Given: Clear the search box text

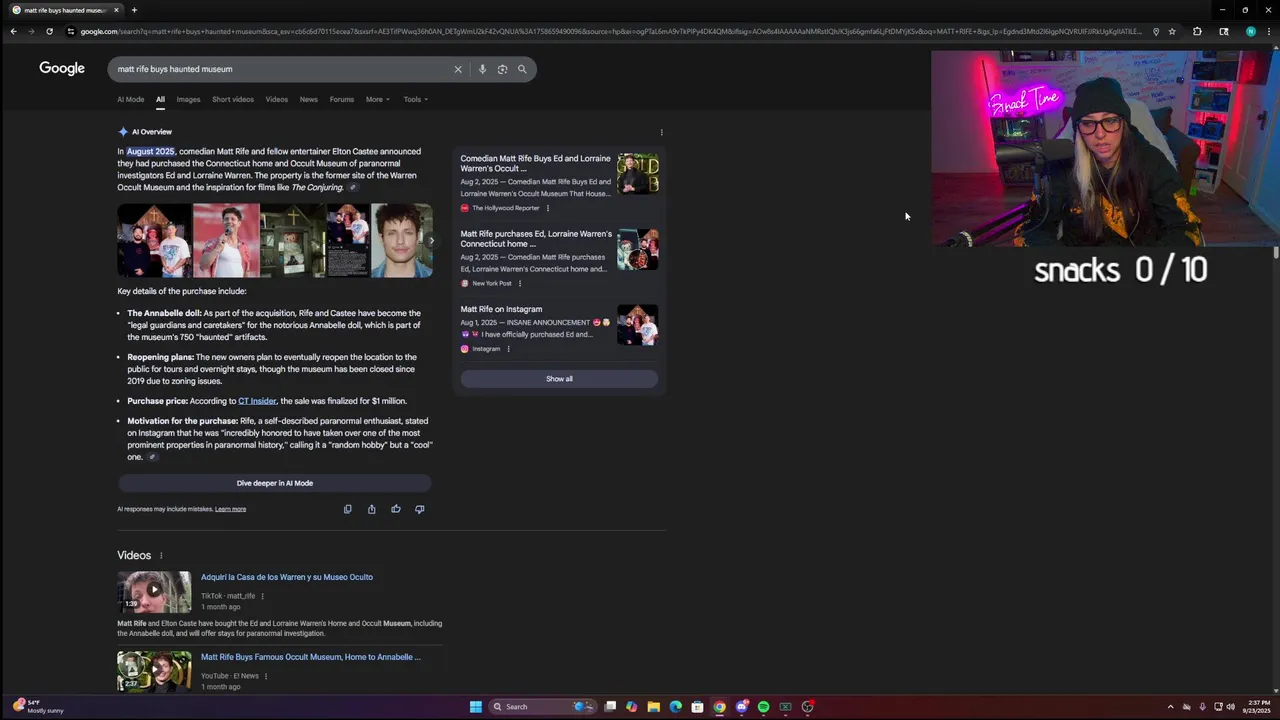Looking at the screenshot, I should 458,69.
